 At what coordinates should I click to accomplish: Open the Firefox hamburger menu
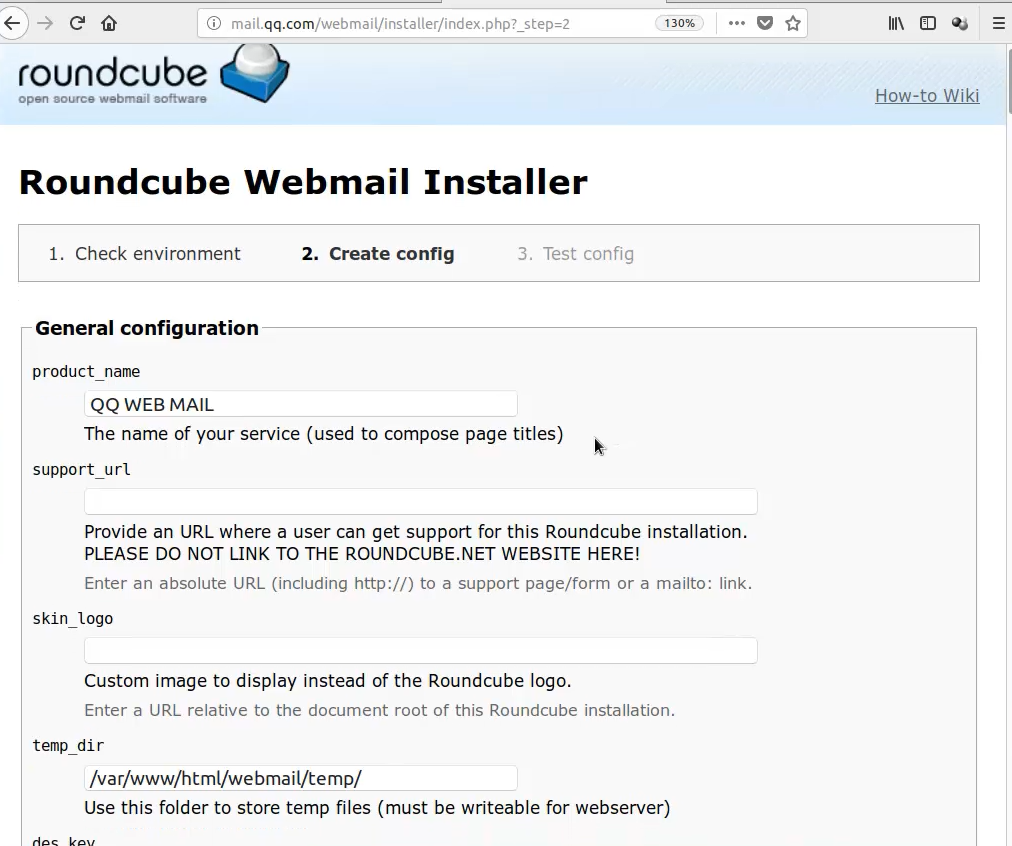[998, 23]
